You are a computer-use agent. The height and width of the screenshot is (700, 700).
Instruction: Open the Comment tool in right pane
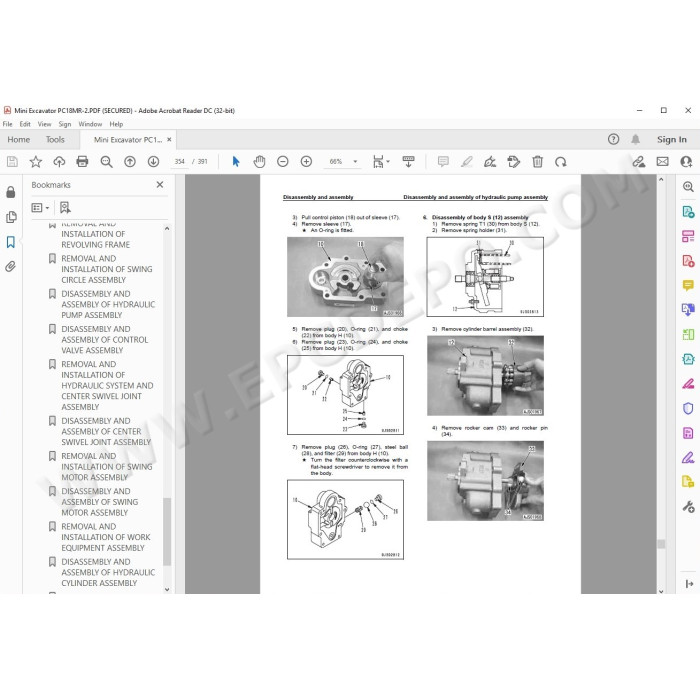(x=688, y=285)
